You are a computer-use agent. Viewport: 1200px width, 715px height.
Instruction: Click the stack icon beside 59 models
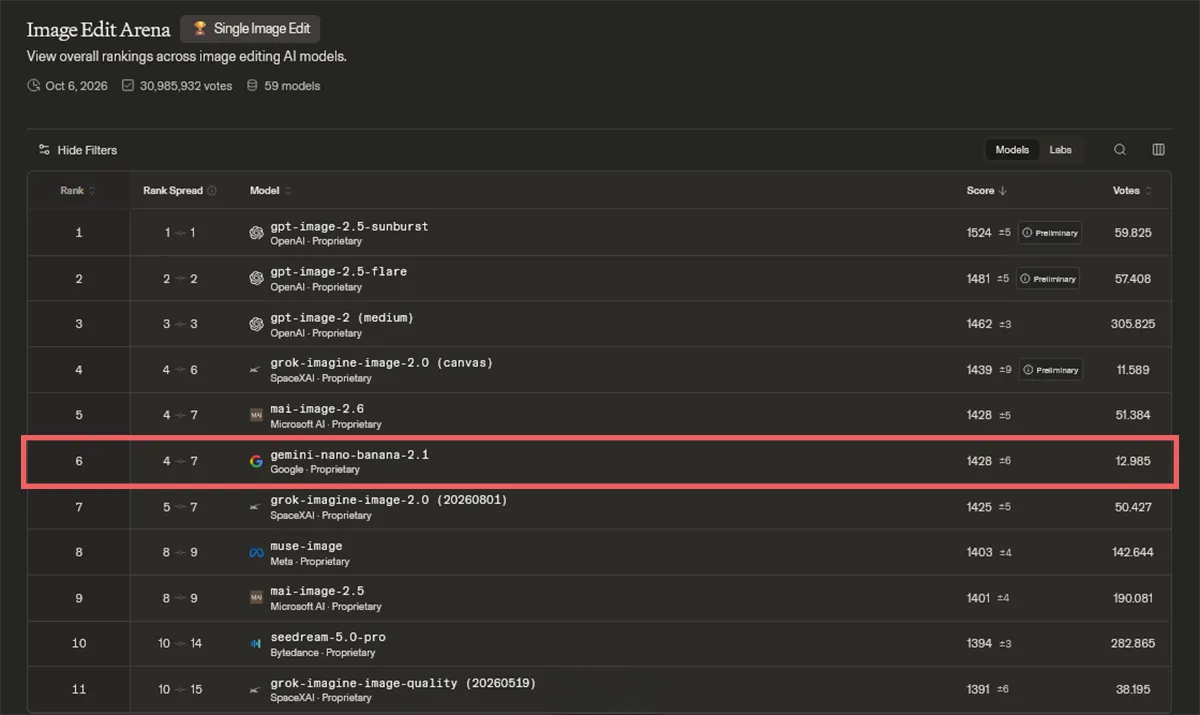(x=252, y=86)
